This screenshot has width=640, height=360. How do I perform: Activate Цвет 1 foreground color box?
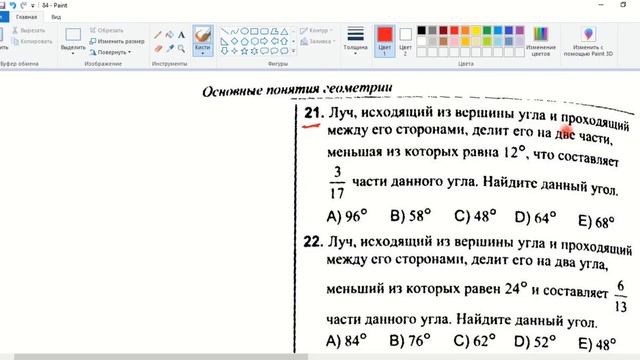pyautogui.click(x=384, y=41)
